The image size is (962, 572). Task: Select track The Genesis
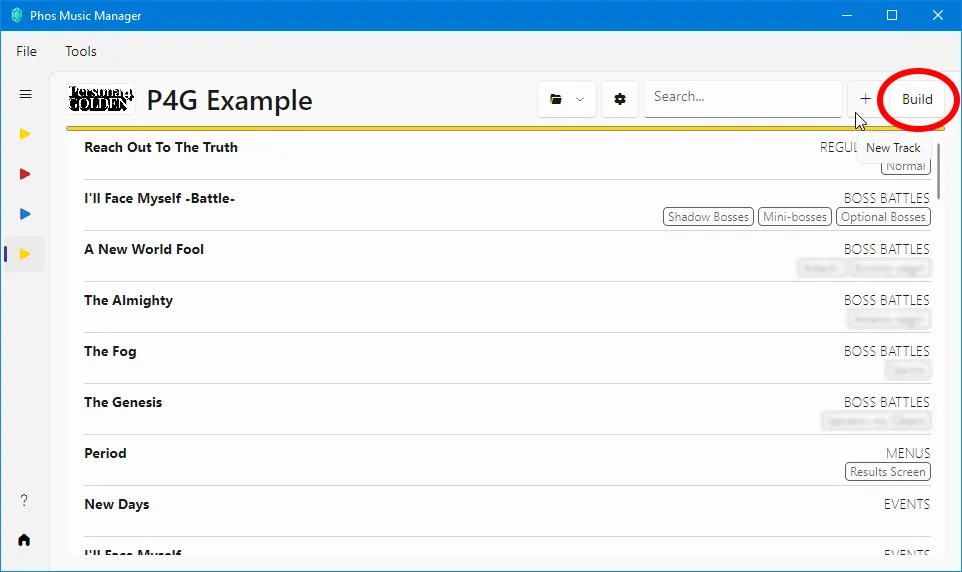tap(507, 409)
